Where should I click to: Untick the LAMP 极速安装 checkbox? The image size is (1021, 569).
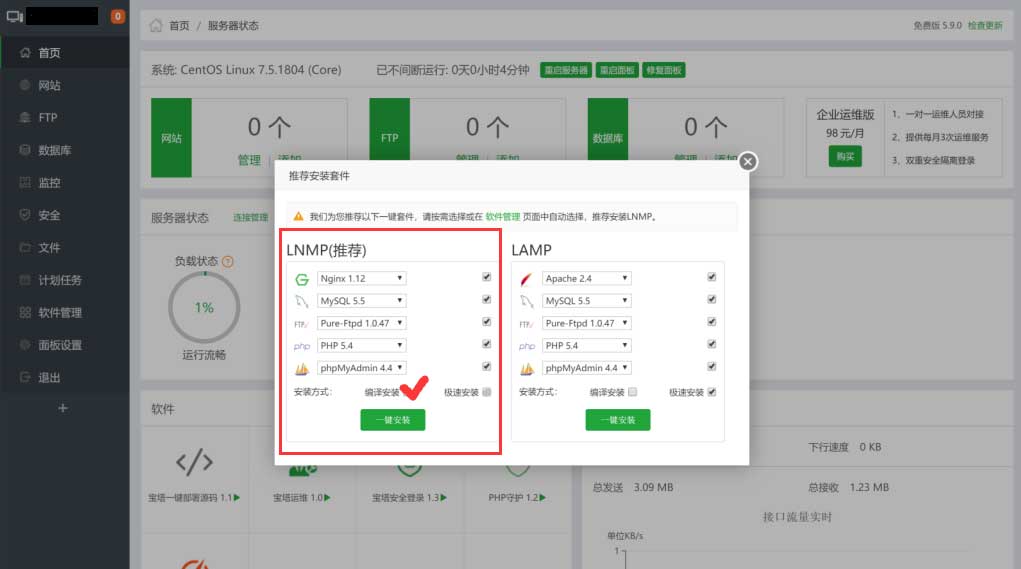[x=712, y=392]
